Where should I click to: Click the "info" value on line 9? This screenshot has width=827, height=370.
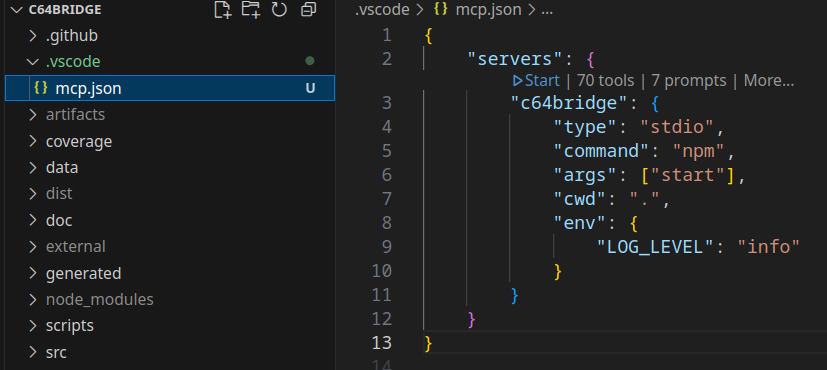[x=769, y=247]
